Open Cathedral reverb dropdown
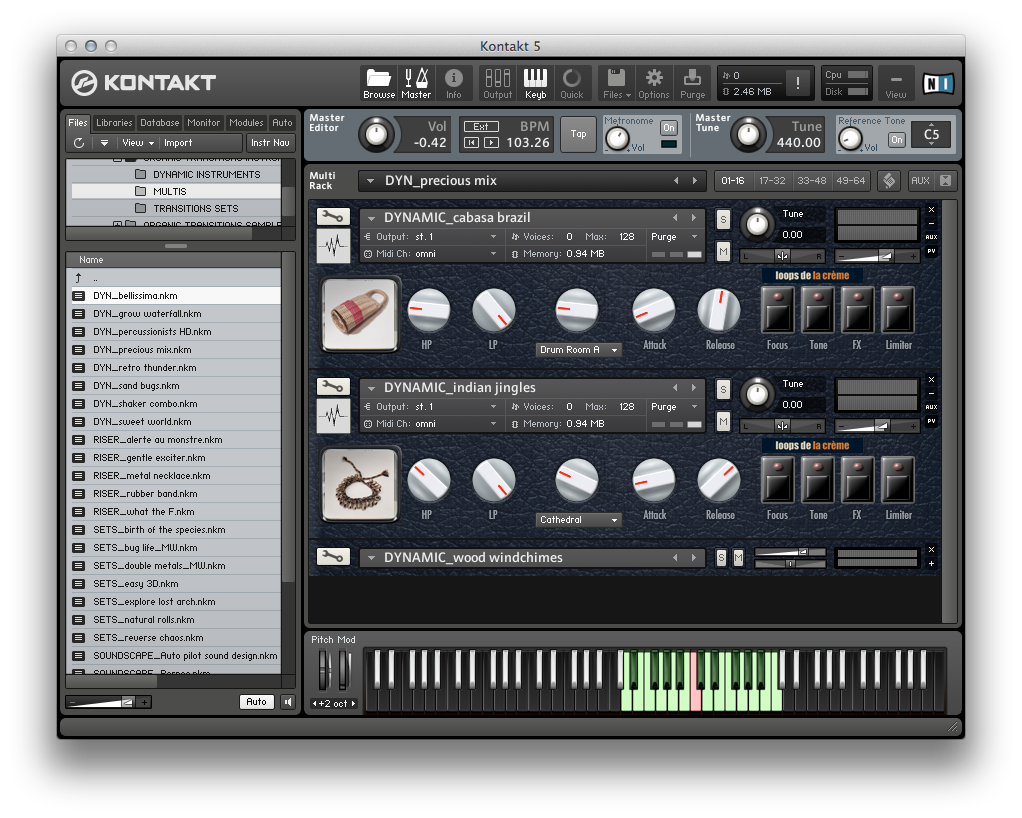Viewport: 1022px width, 818px height. tap(578, 520)
